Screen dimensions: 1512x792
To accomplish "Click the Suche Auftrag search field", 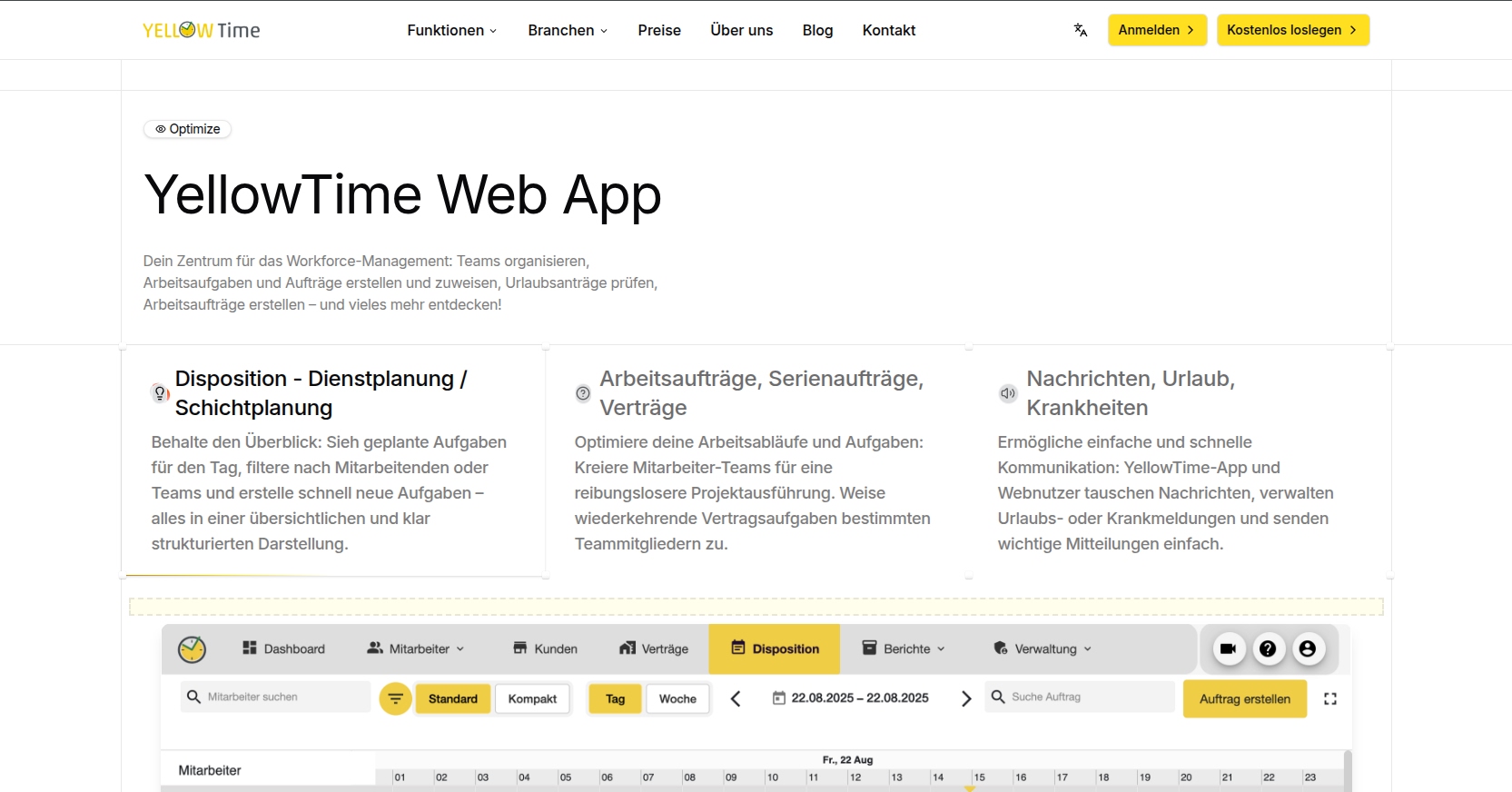I will (x=1080, y=697).
